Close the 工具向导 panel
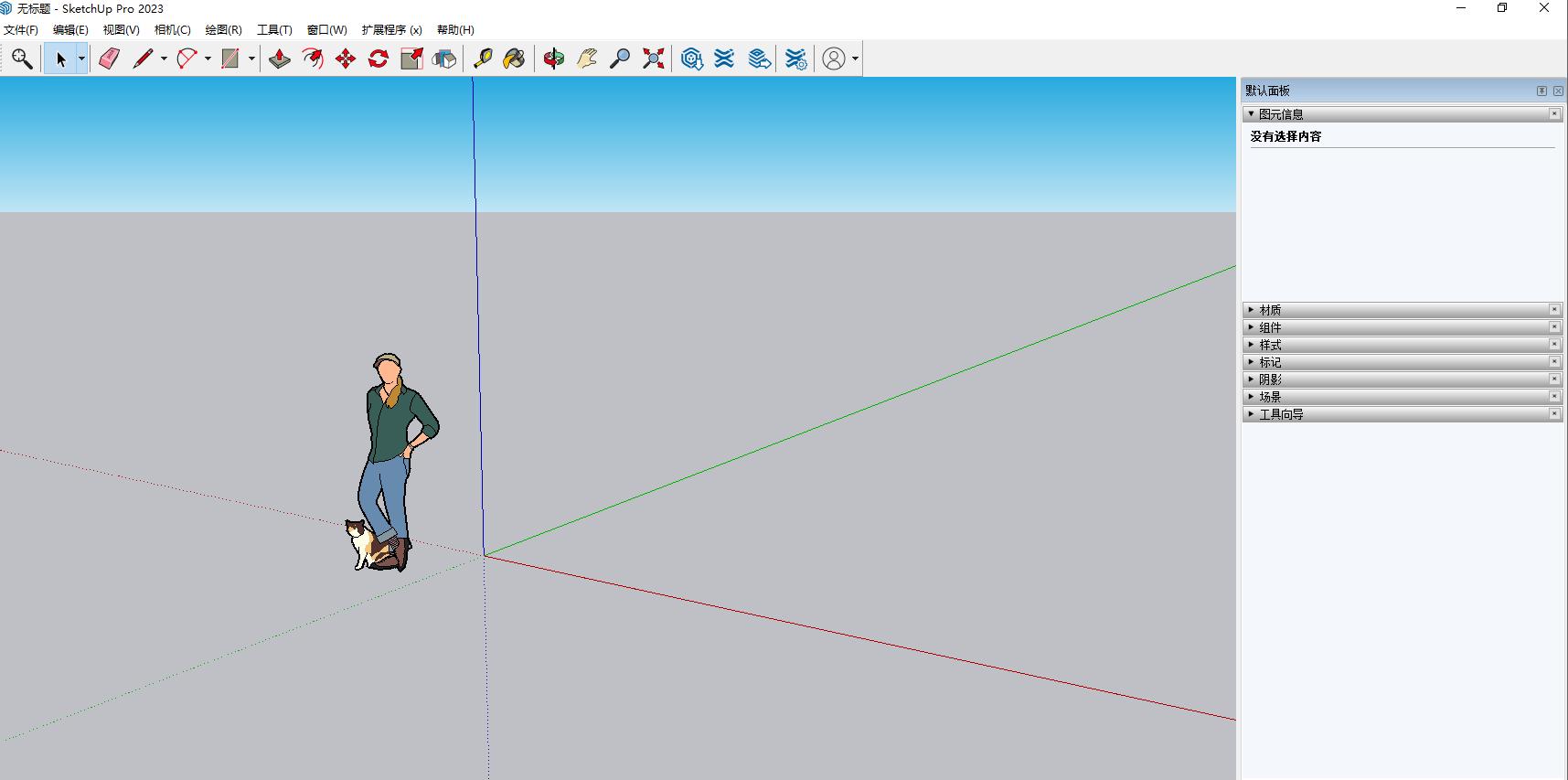The width and height of the screenshot is (1568, 780). 1554,414
